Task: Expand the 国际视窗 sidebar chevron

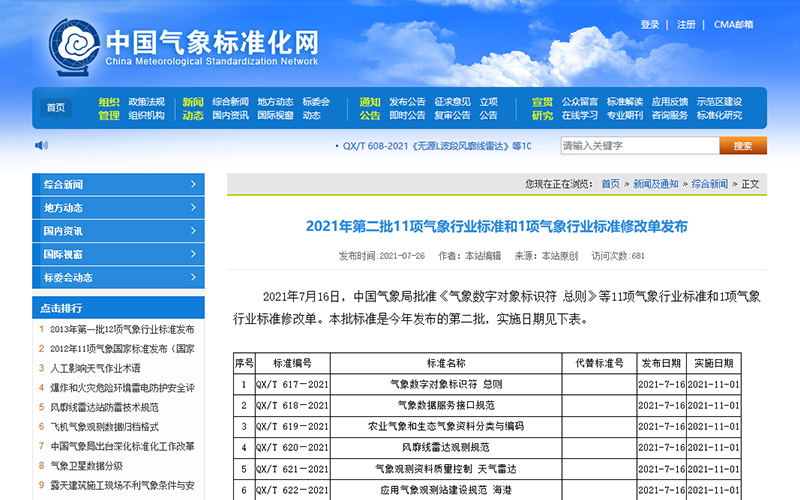Action: pos(193,254)
